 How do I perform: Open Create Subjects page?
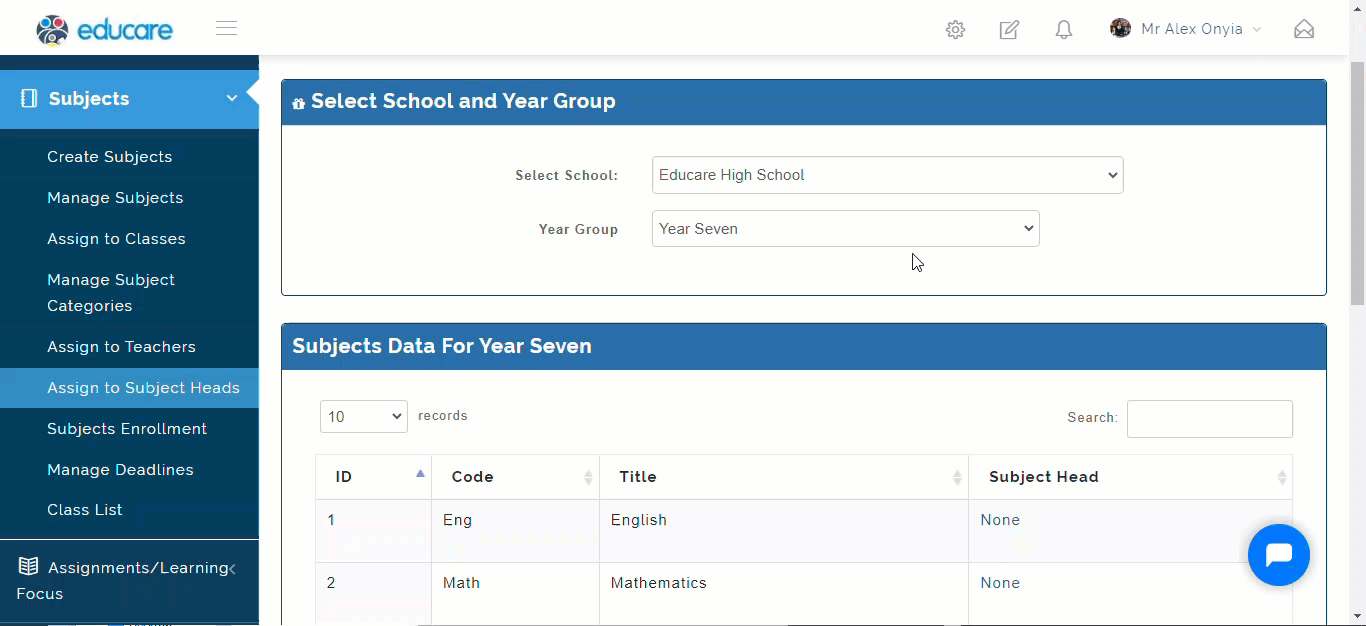[109, 157]
